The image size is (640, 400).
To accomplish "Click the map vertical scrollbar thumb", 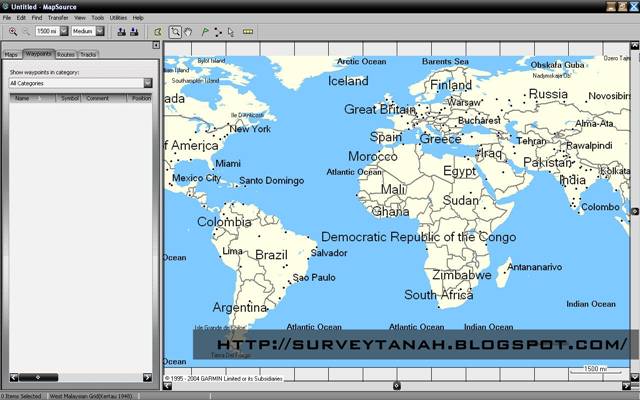I will tap(635, 211).
